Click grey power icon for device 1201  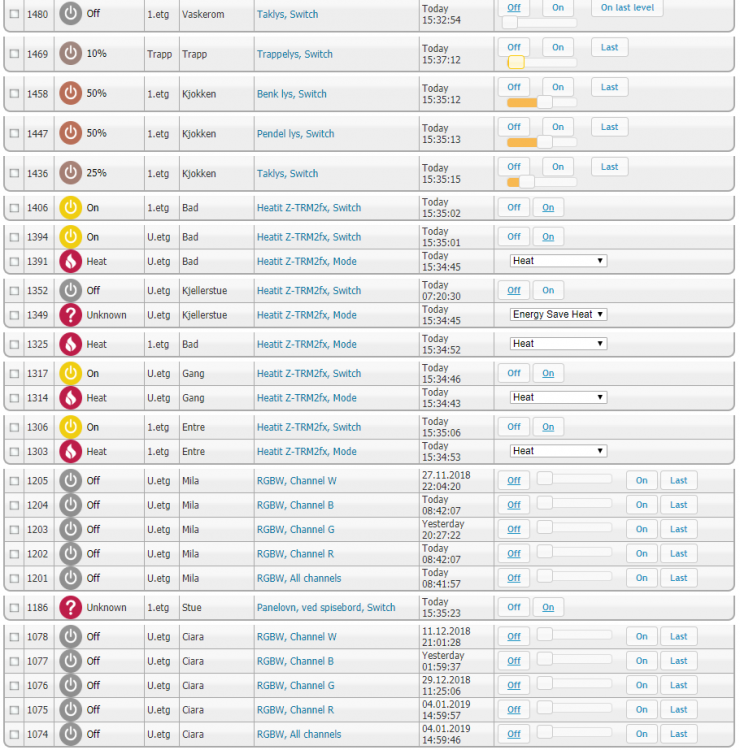70,578
